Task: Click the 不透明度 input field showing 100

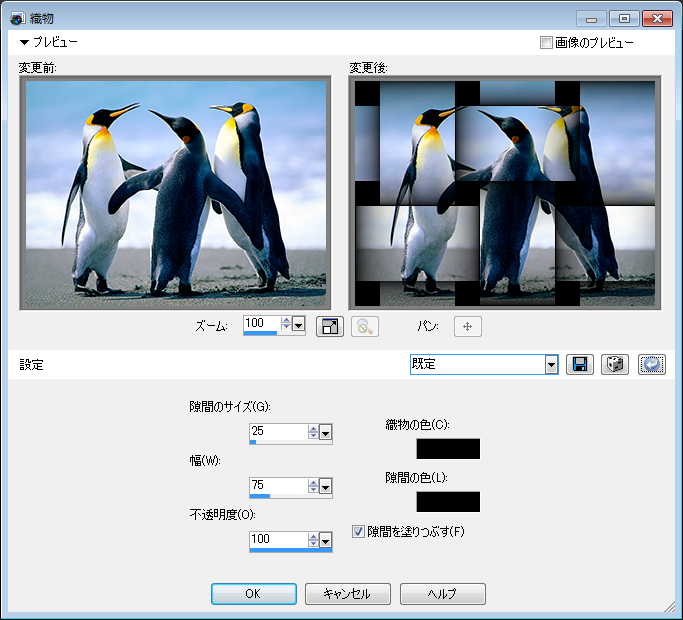Action: 279,539
